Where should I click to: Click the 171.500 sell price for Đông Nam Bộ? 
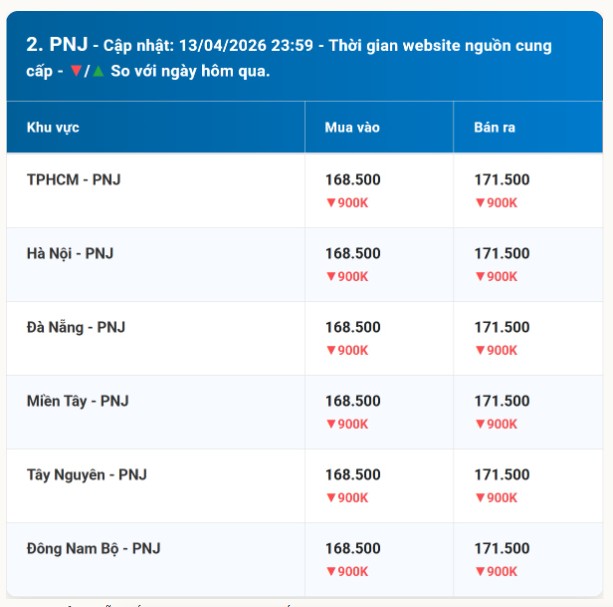tap(502, 548)
